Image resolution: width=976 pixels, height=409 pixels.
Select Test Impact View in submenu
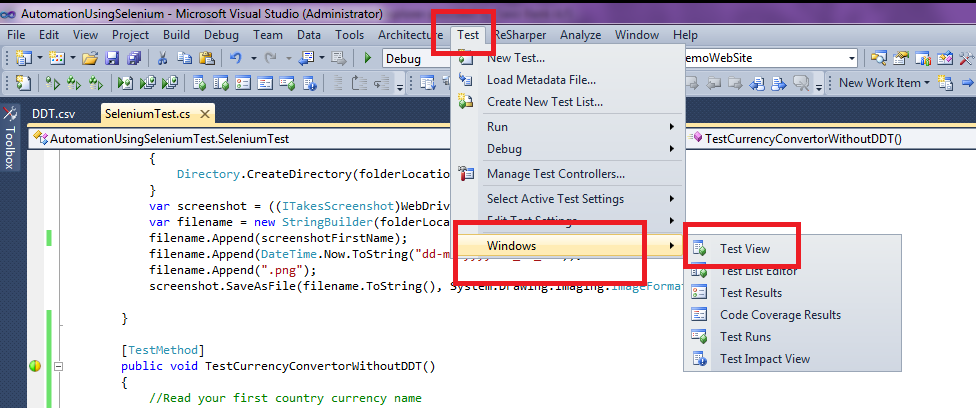click(792, 359)
